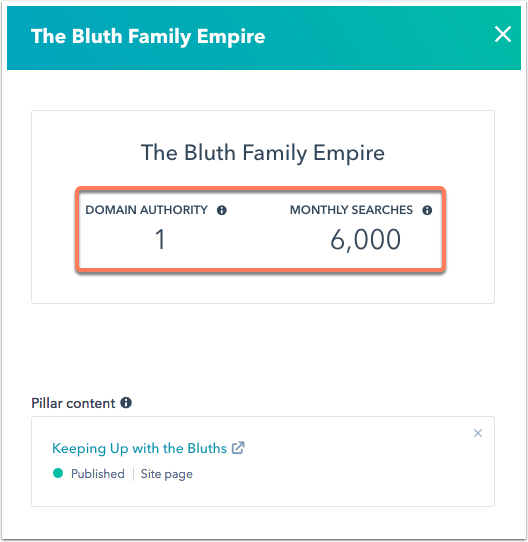Click the green Published status dot
528x542 pixels.
(x=58, y=473)
